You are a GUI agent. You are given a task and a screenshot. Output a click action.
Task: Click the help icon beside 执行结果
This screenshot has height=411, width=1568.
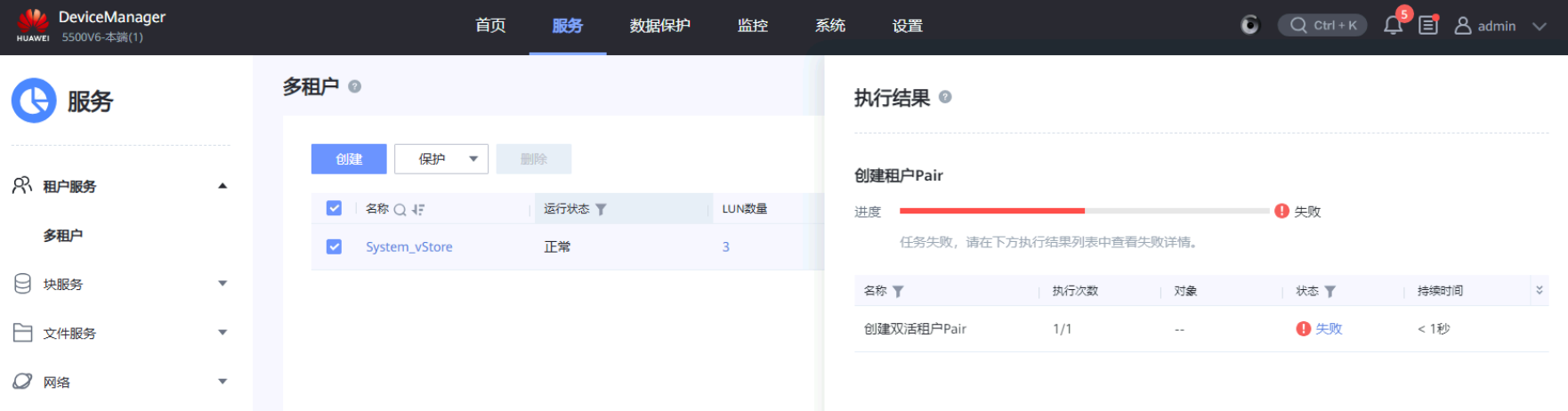pos(945,97)
